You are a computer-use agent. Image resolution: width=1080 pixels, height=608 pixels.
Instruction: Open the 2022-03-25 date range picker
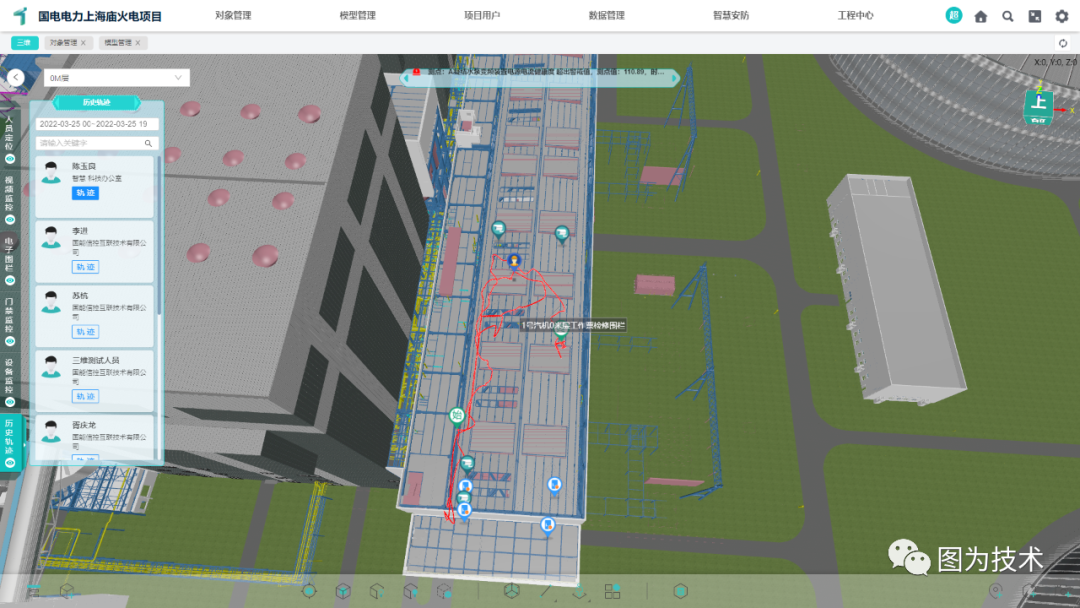[95, 124]
